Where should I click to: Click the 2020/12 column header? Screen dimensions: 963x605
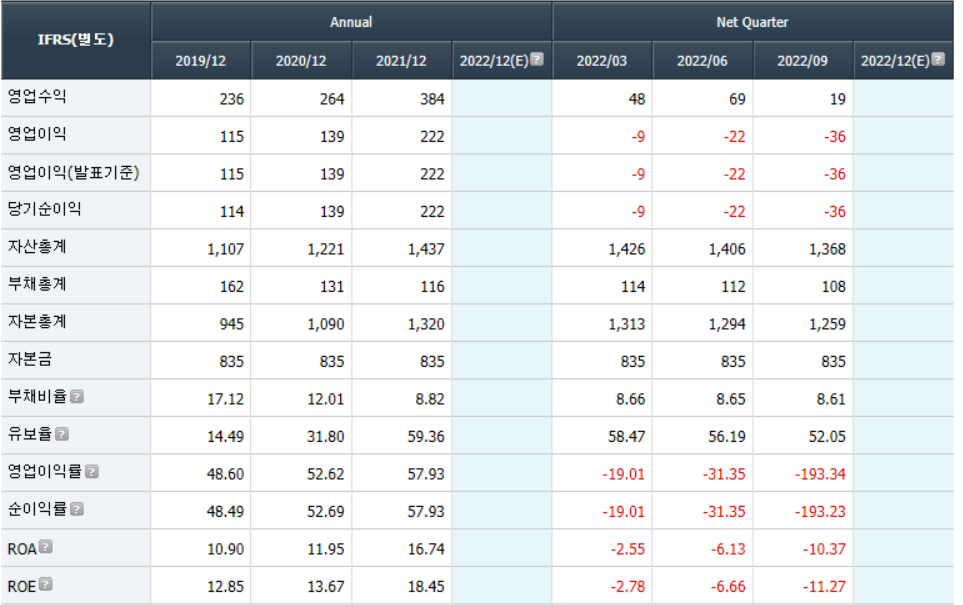tap(301, 61)
